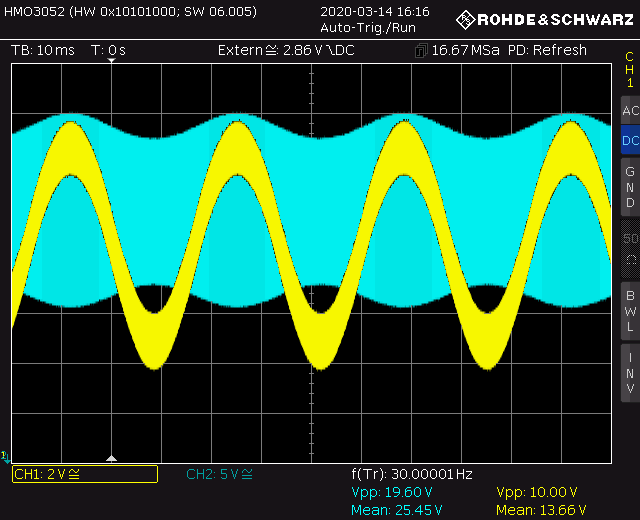Click the trigger position marker at top

tap(112, 62)
